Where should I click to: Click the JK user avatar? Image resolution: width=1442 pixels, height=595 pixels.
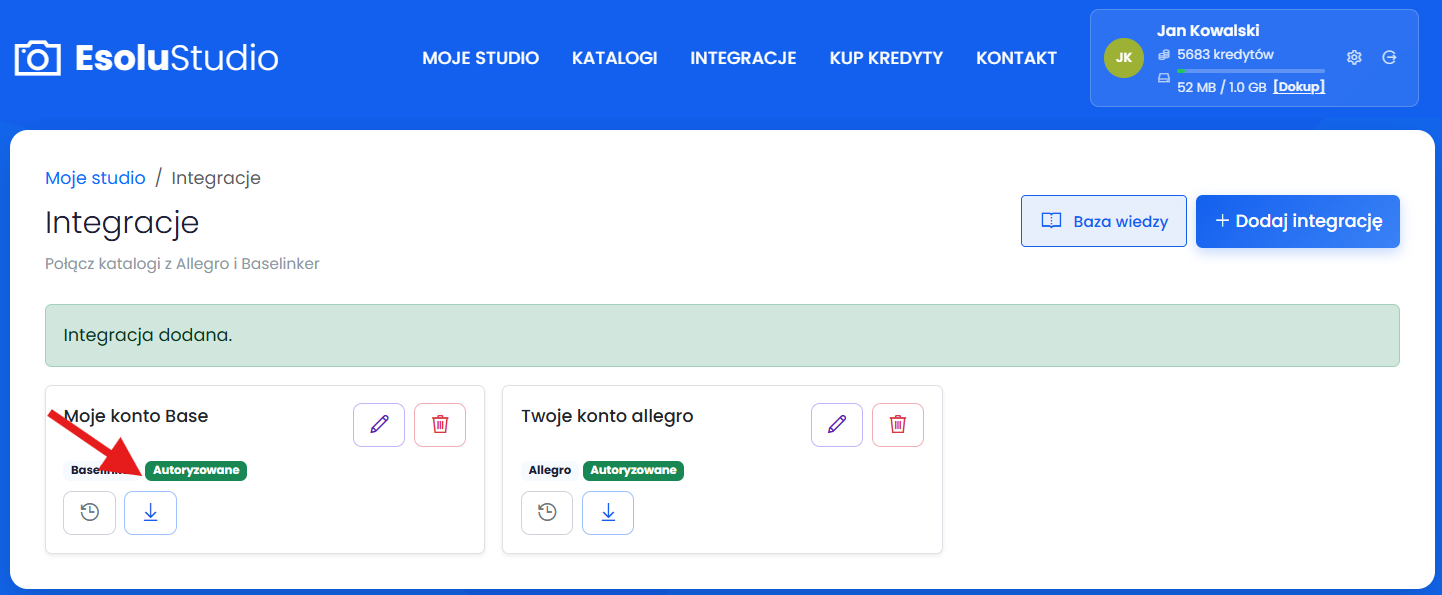[x=1124, y=58]
